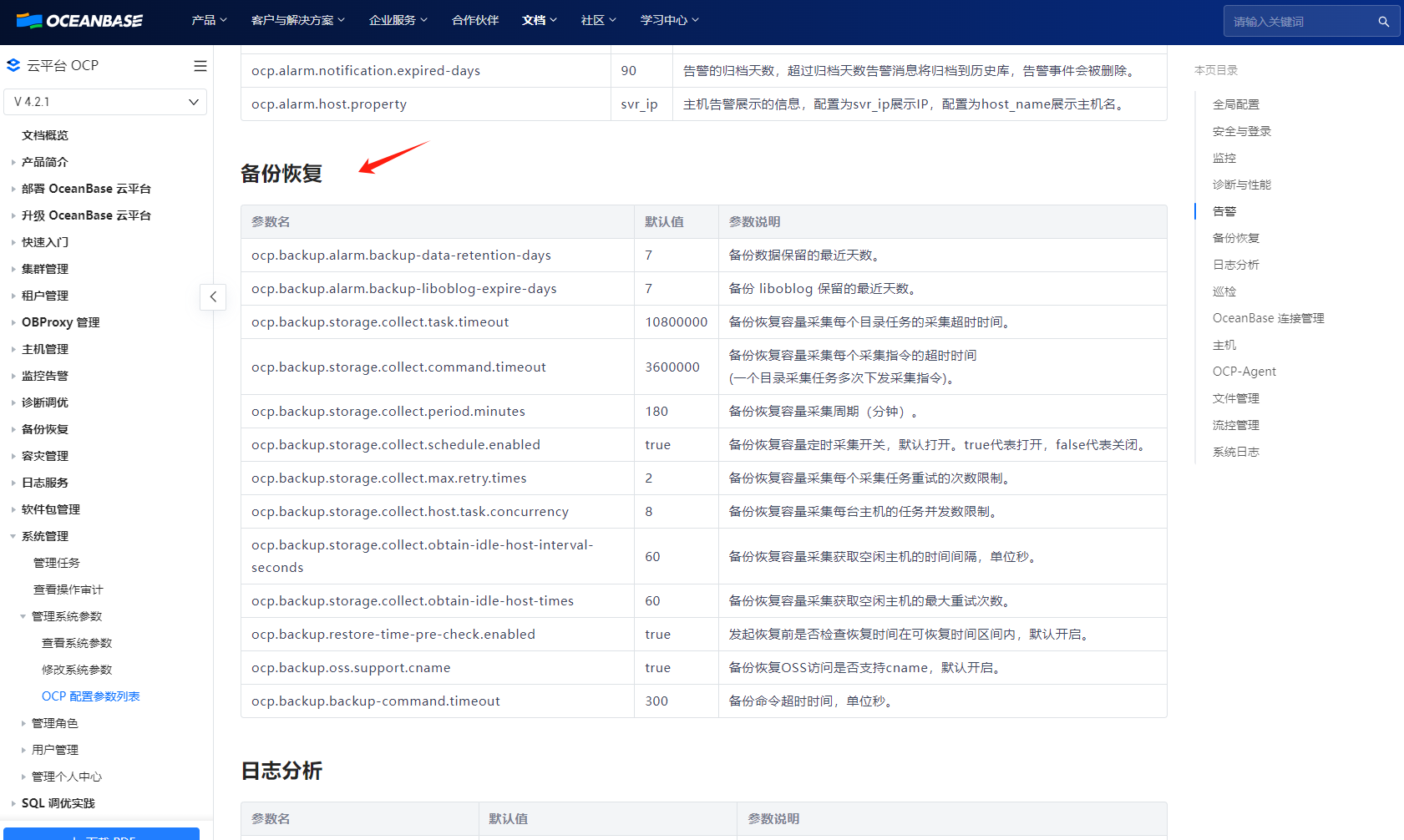Open the 企业服务 menu
This screenshot has height=840, width=1404.
click(x=398, y=20)
